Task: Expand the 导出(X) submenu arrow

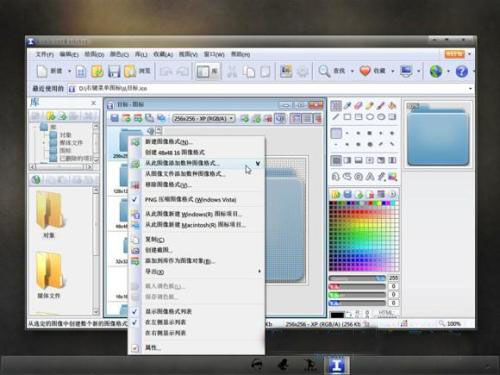Action: 259,272
